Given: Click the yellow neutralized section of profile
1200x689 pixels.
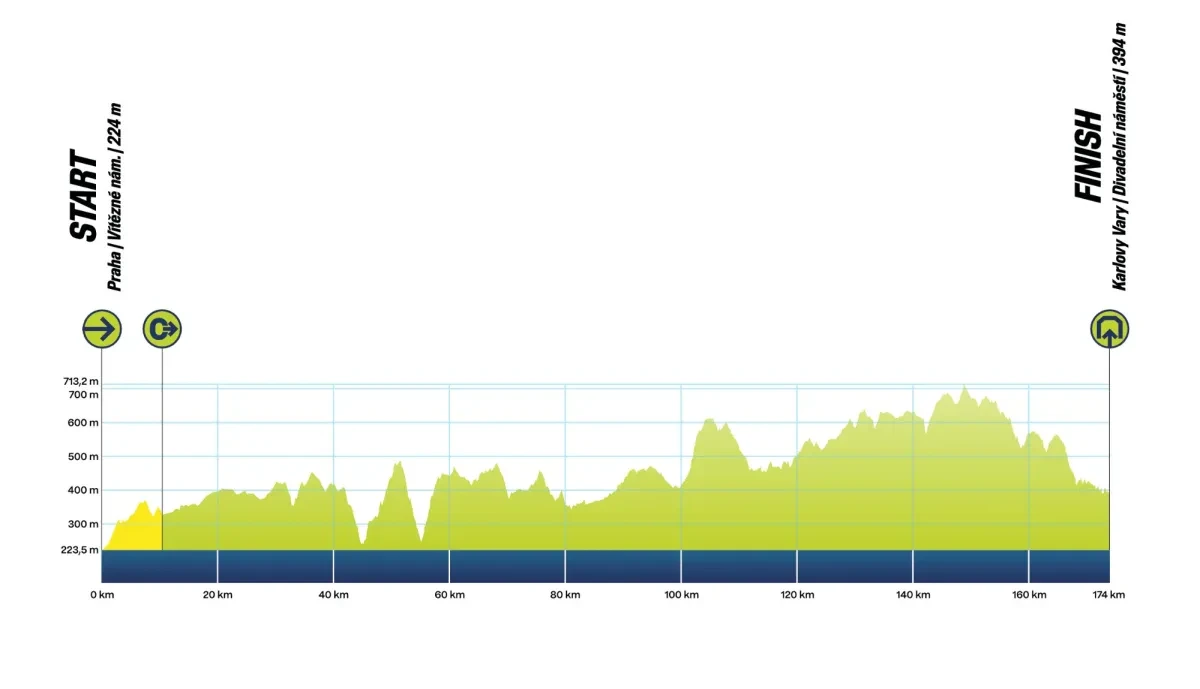Looking at the screenshot, I should (133, 532).
